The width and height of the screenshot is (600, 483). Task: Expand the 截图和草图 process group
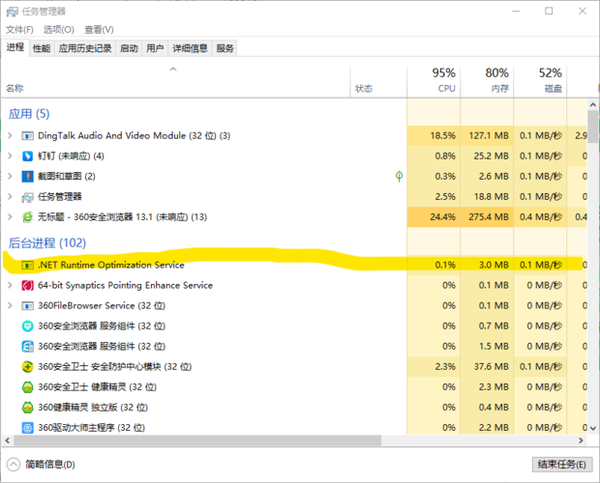tap(10, 176)
